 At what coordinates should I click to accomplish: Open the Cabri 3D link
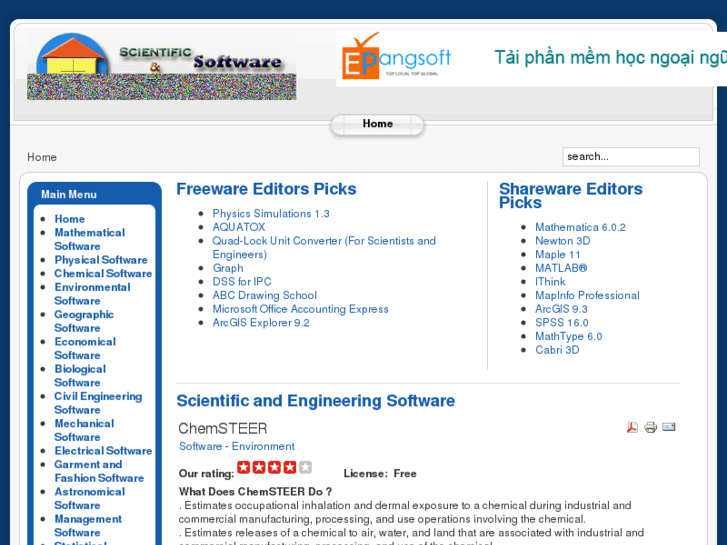[557, 350]
